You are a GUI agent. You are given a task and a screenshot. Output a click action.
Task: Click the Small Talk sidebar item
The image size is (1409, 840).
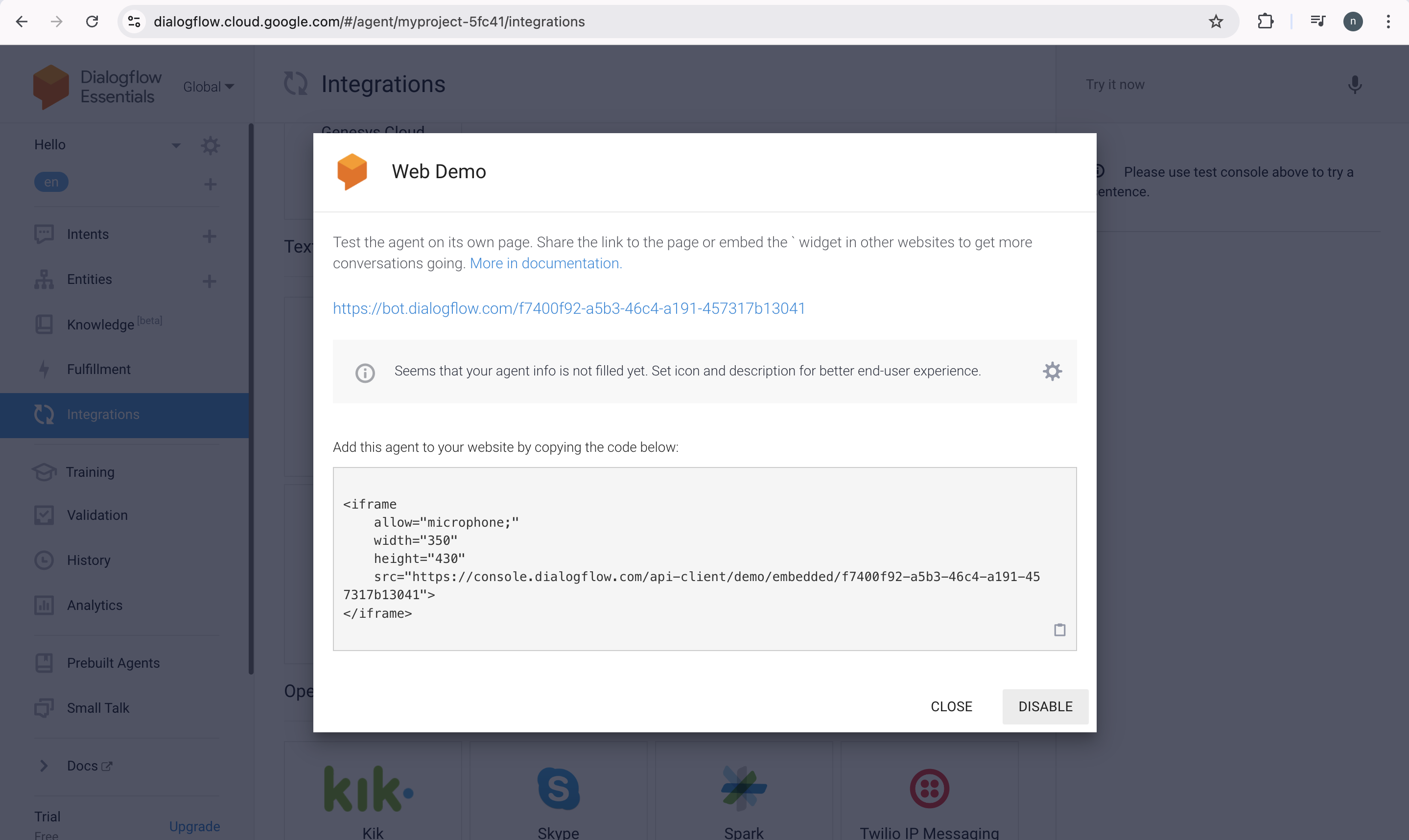(x=98, y=708)
